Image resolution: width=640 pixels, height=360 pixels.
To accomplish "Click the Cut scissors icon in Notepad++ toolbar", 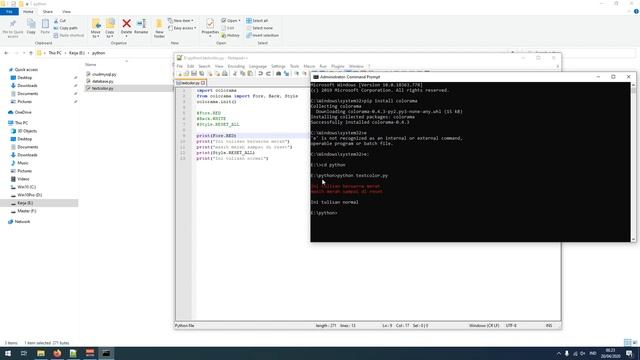I will pos(235,73).
